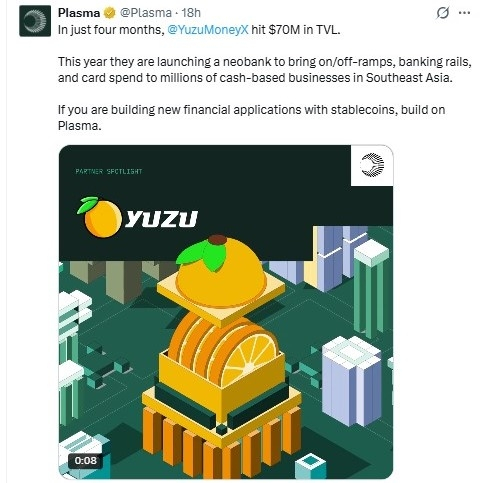The image size is (480, 483).
Task: Open the Plasma display name link
Action: click(79, 13)
